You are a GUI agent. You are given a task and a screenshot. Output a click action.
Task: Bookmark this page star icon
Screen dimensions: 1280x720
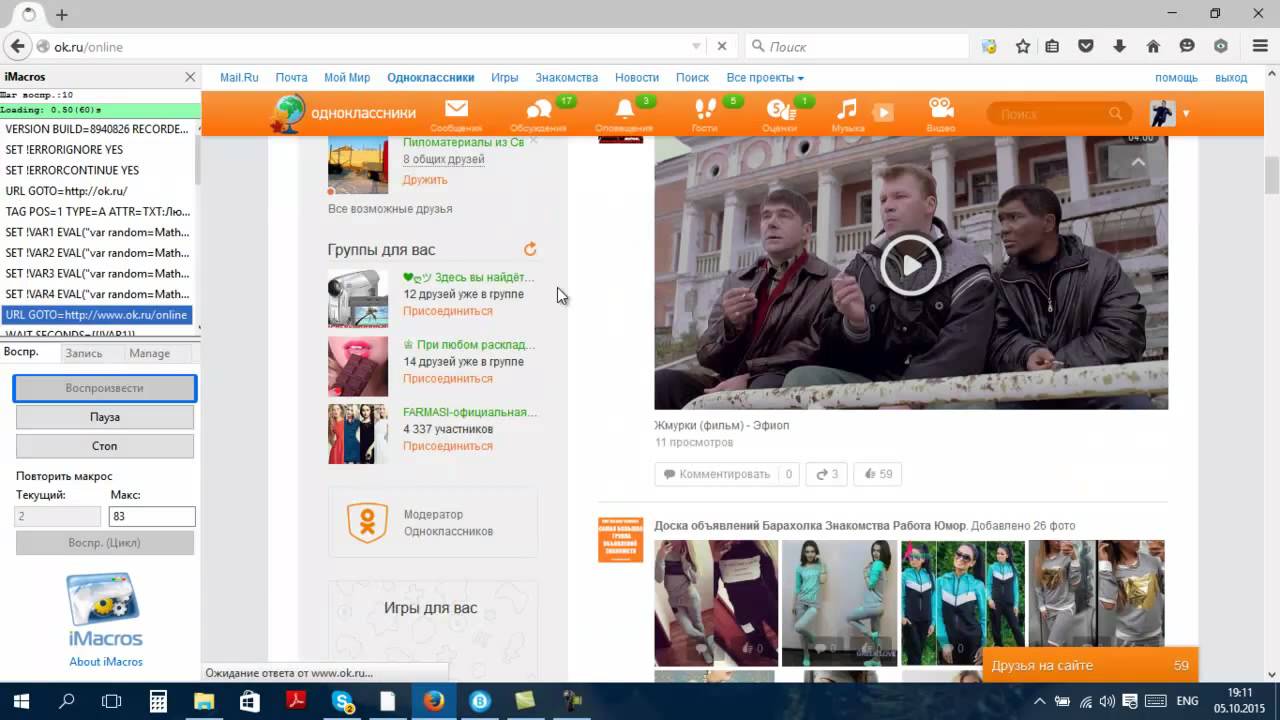1022,46
